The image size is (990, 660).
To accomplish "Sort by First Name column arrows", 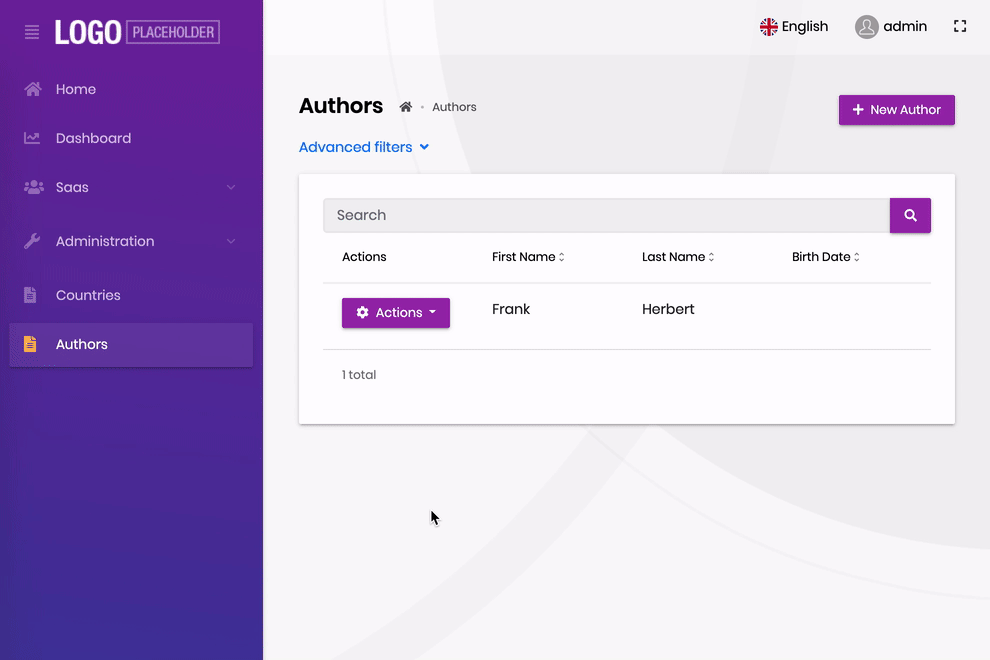I will [561, 257].
